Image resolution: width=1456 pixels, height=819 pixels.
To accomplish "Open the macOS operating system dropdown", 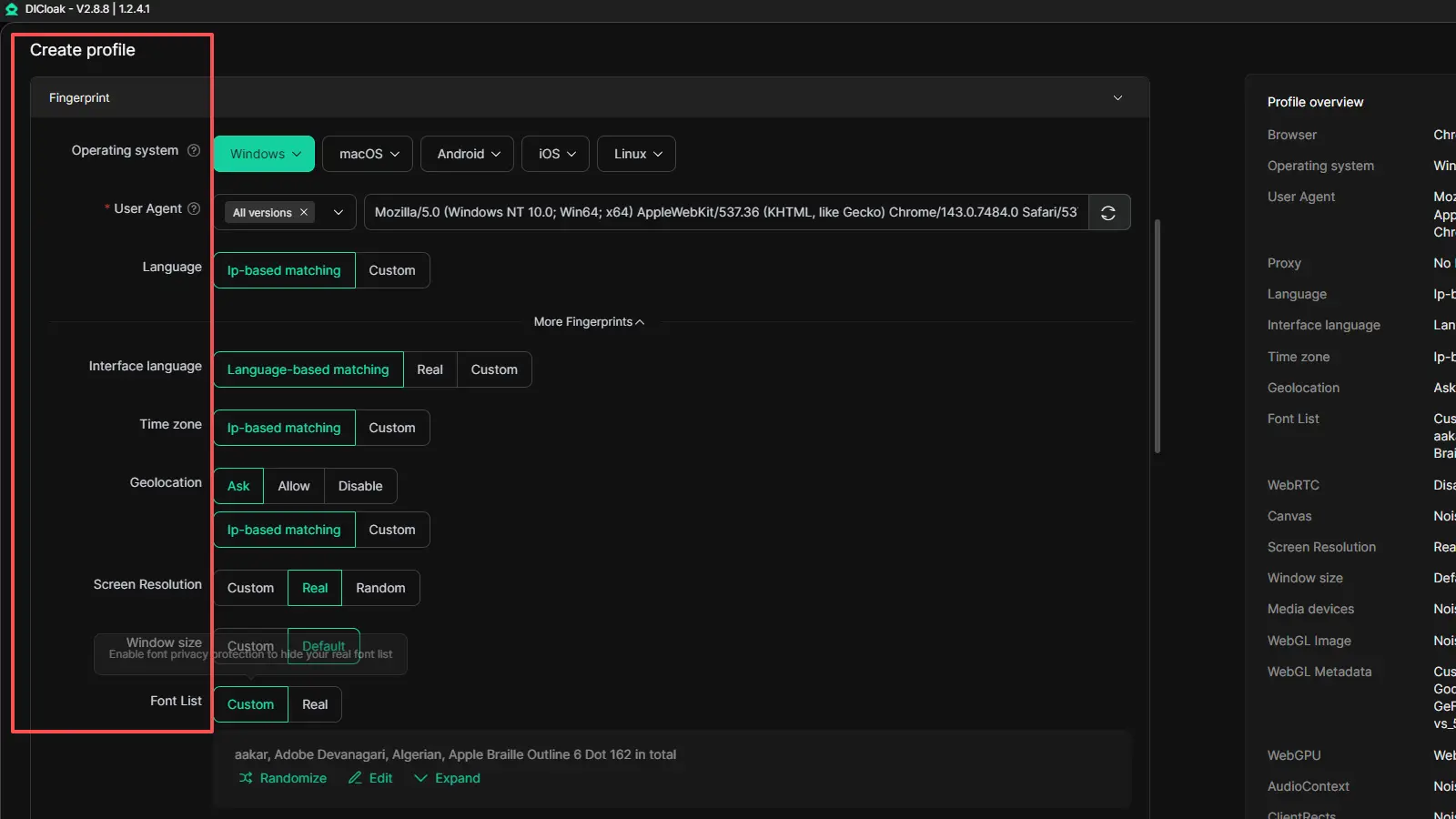I will point(369,155).
